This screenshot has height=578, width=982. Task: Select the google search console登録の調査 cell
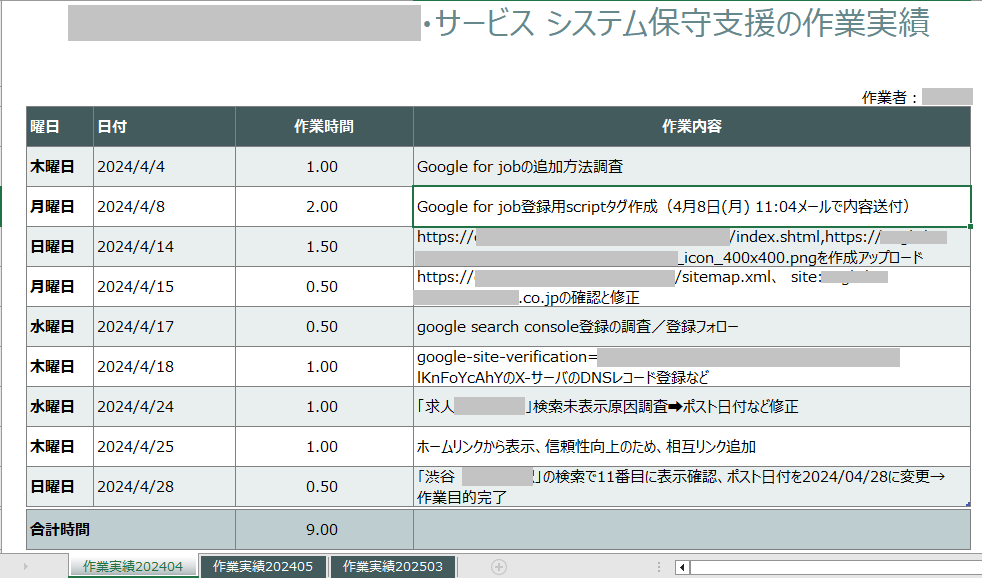click(x=691, y=327)
